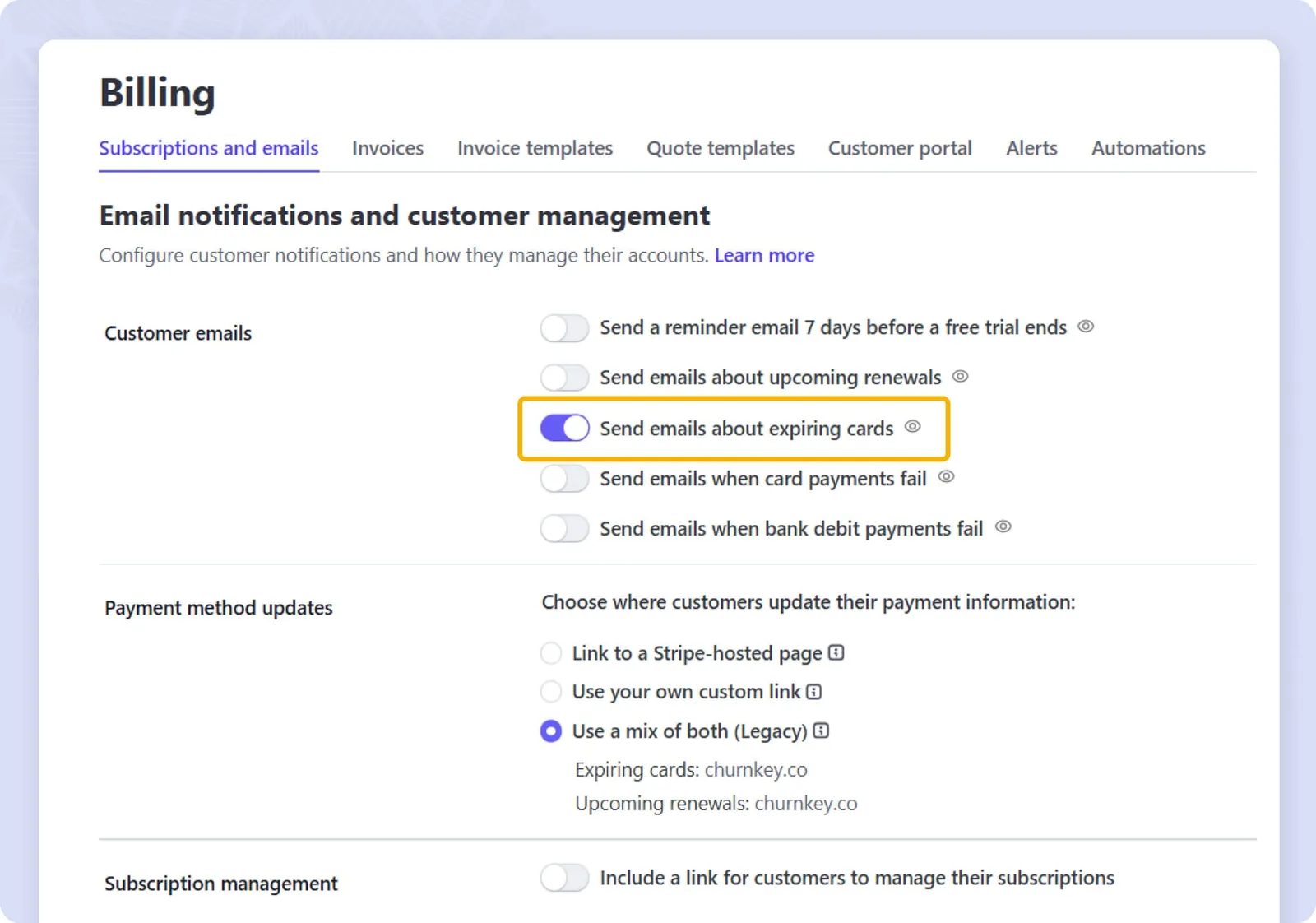Open the info icon for mix of both (Legacy)
This screenshot has height=923, width=1316.
(821, 731)
